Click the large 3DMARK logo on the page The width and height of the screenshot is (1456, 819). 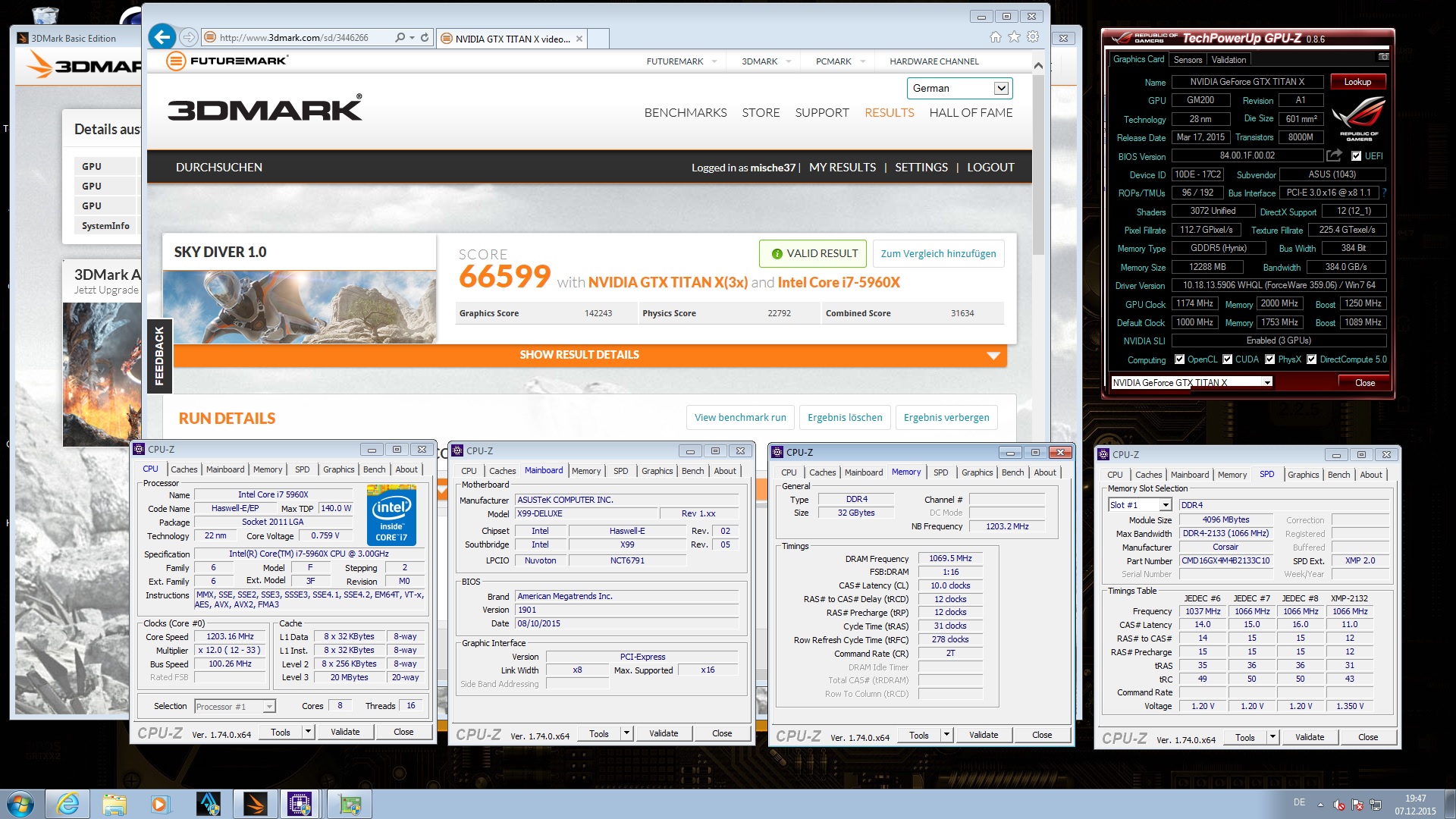pos(265,109)
